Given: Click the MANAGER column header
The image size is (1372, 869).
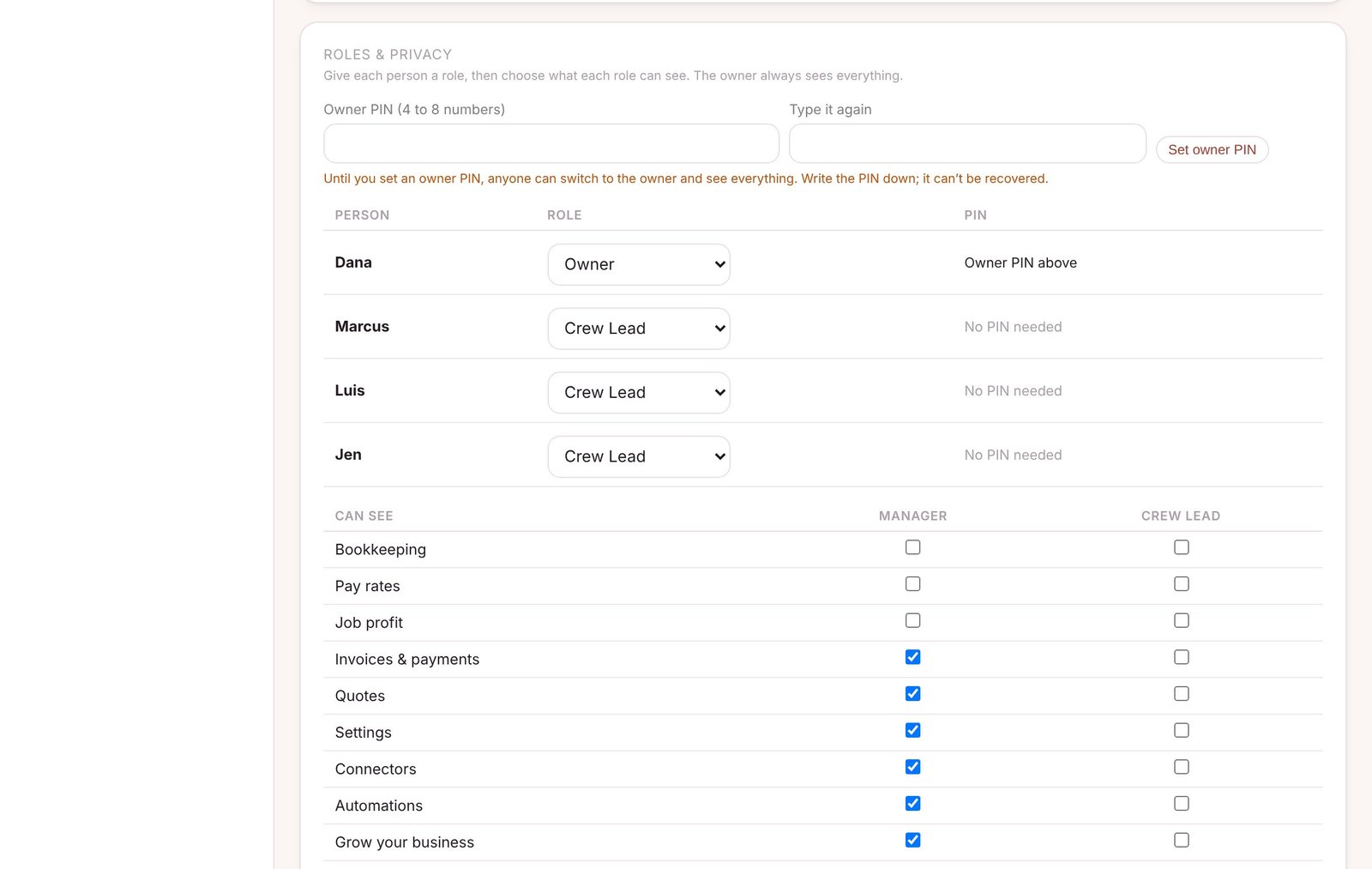Looking at the screenshot, I should point(912,516).
